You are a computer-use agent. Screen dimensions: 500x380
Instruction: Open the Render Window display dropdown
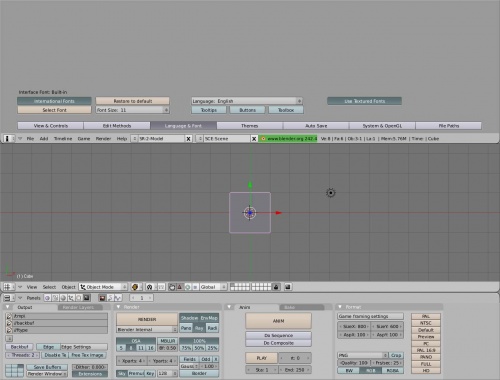click(47, 374)
